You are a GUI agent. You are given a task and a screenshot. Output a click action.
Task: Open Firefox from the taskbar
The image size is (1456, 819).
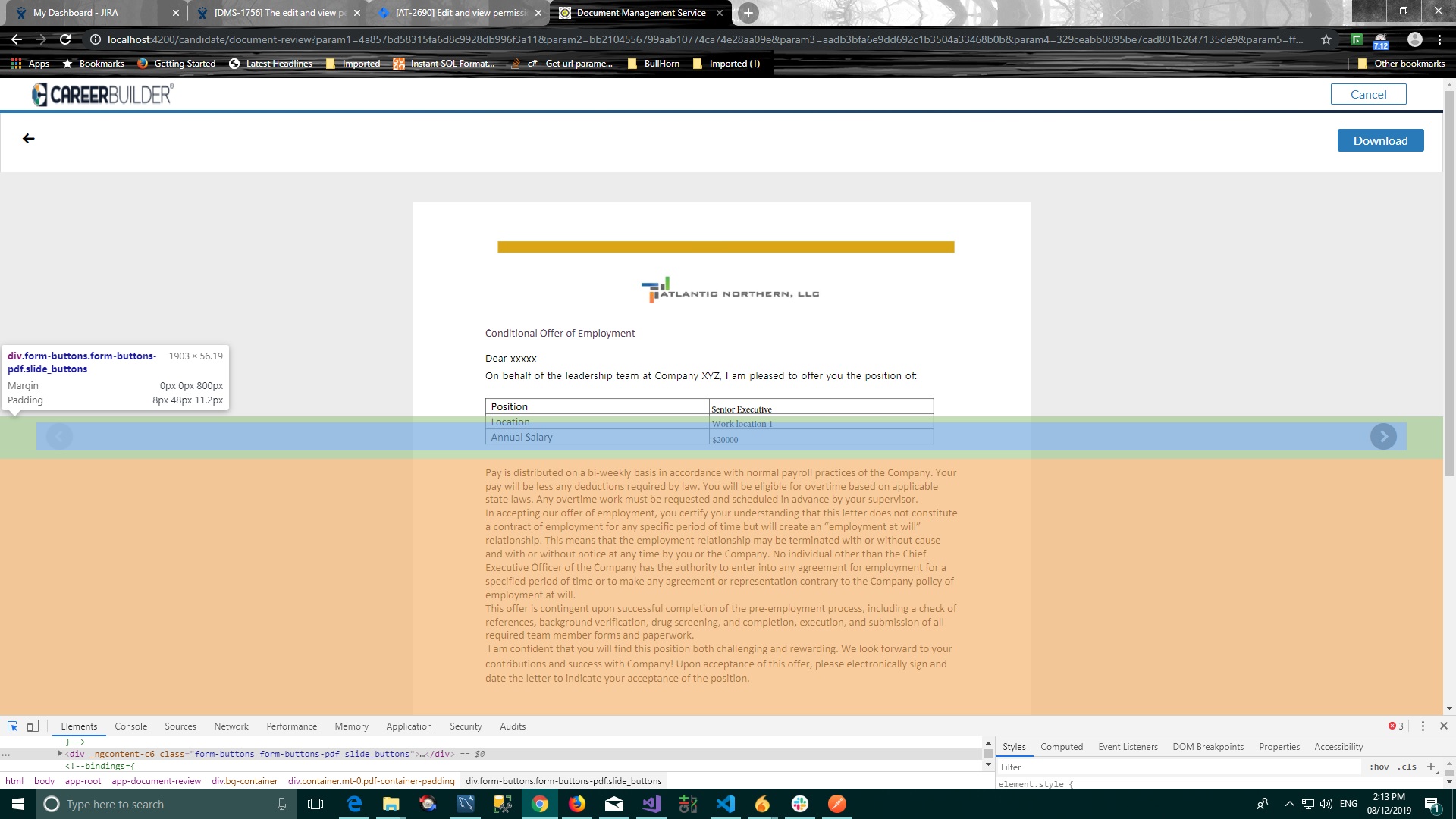click(577, 804)
